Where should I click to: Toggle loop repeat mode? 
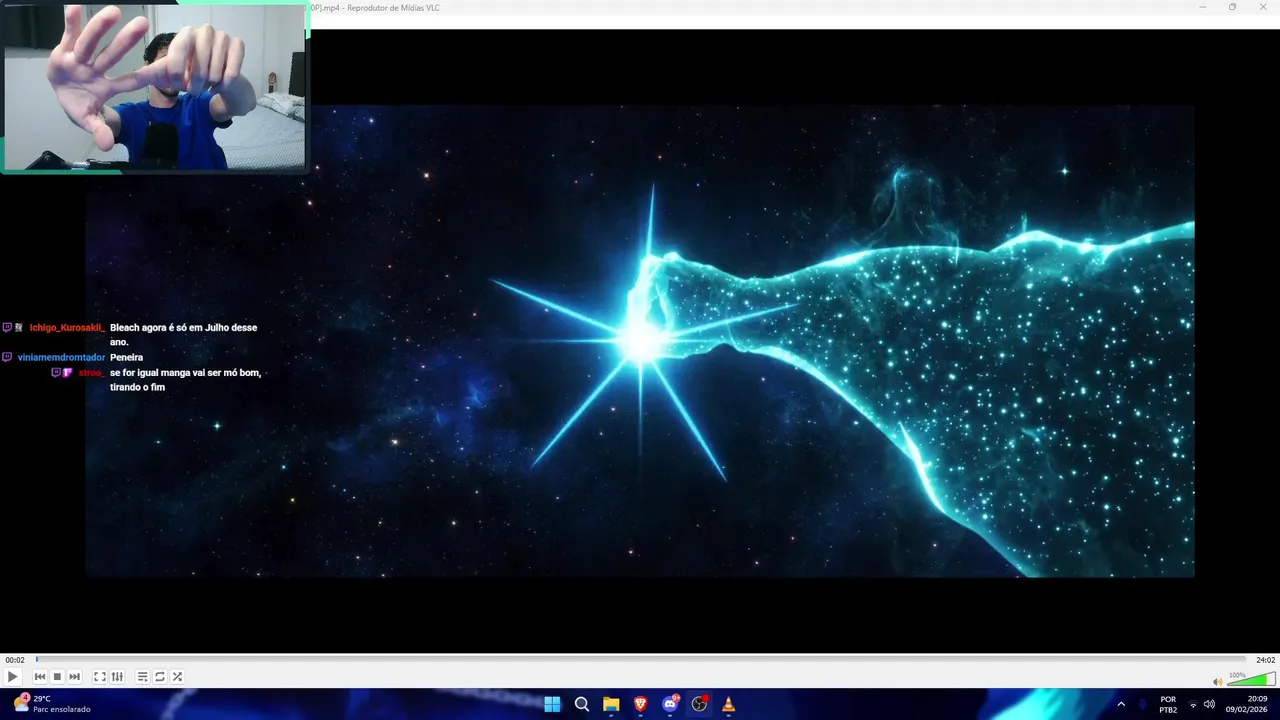pyautogui.click(x=160, y=677)
